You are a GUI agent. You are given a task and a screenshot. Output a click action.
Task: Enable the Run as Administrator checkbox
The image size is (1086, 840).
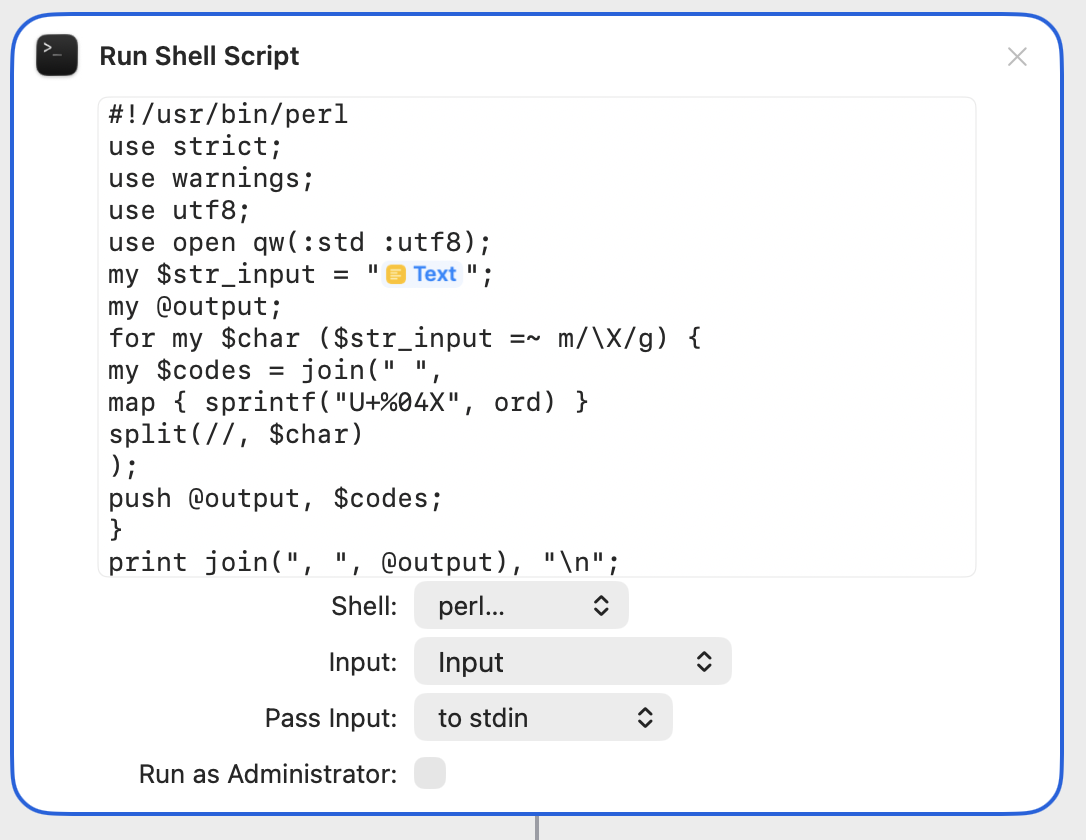coord(430,774)
